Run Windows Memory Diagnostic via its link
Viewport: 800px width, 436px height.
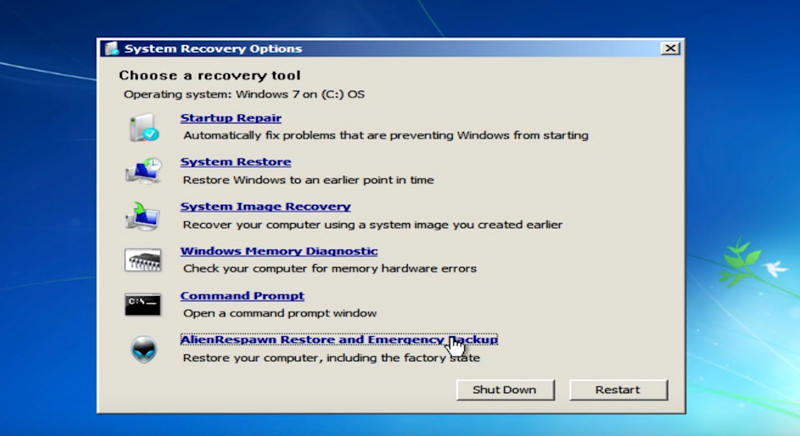pyautogui.click(x=278, y=251)
